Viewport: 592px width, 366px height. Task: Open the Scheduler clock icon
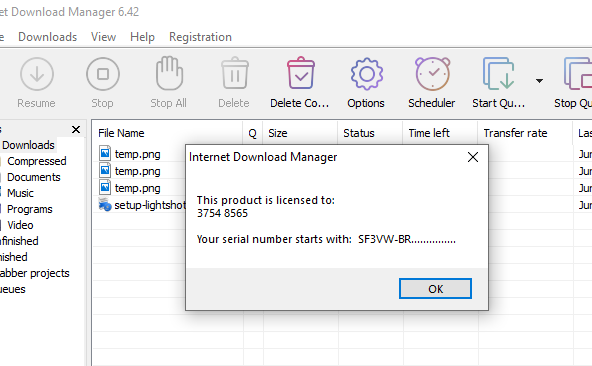coord(432,74)
